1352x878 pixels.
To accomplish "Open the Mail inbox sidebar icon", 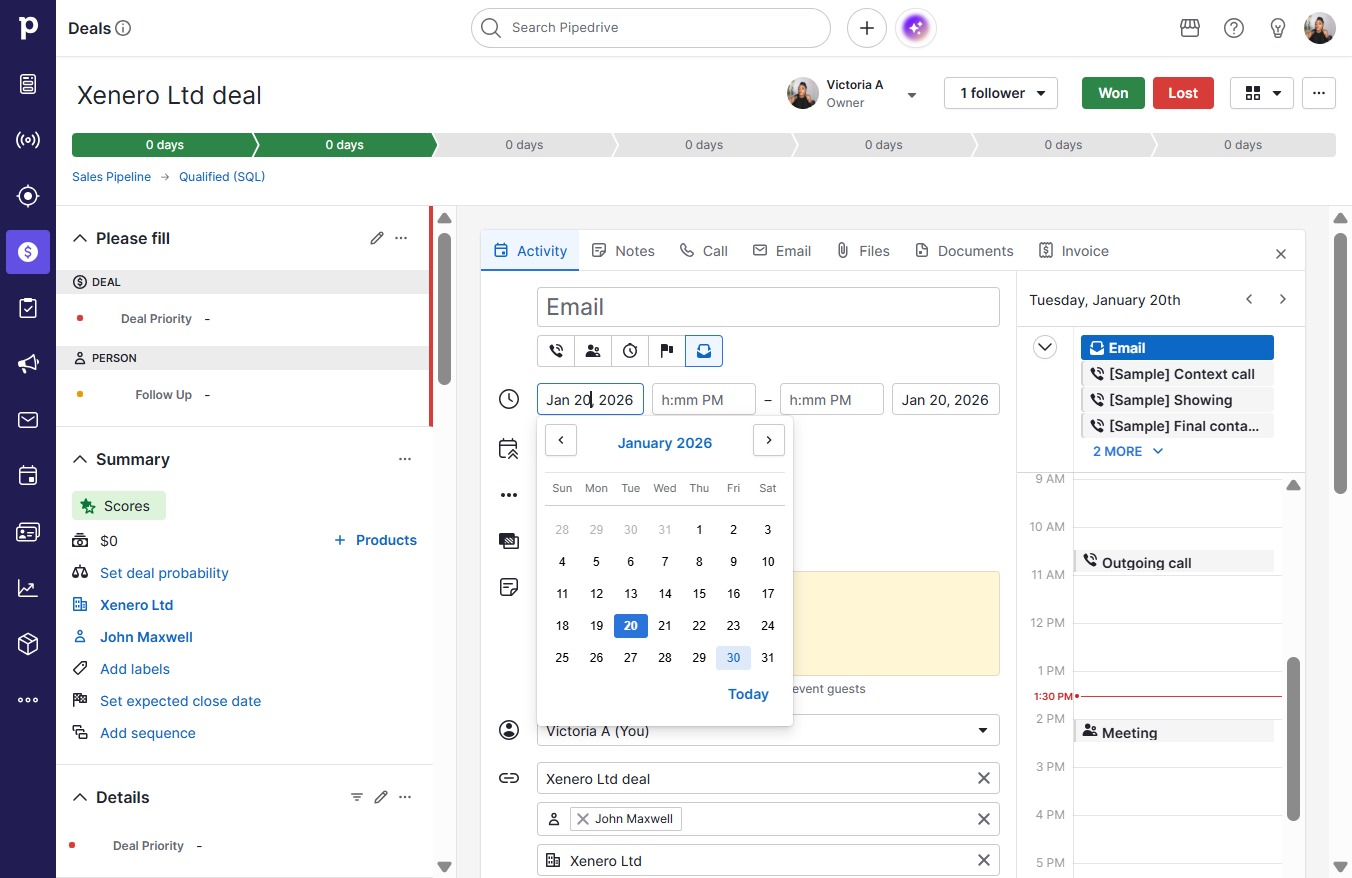I will pos(28,420).
